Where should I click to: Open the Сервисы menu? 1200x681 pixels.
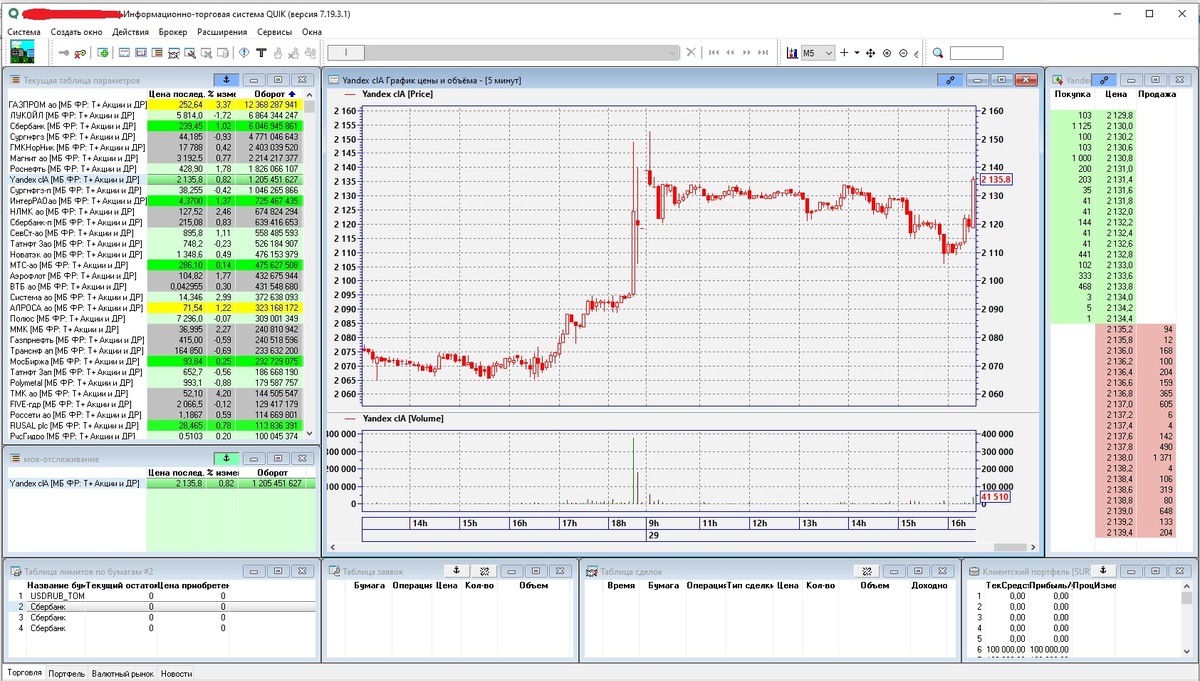pos(275,32)
